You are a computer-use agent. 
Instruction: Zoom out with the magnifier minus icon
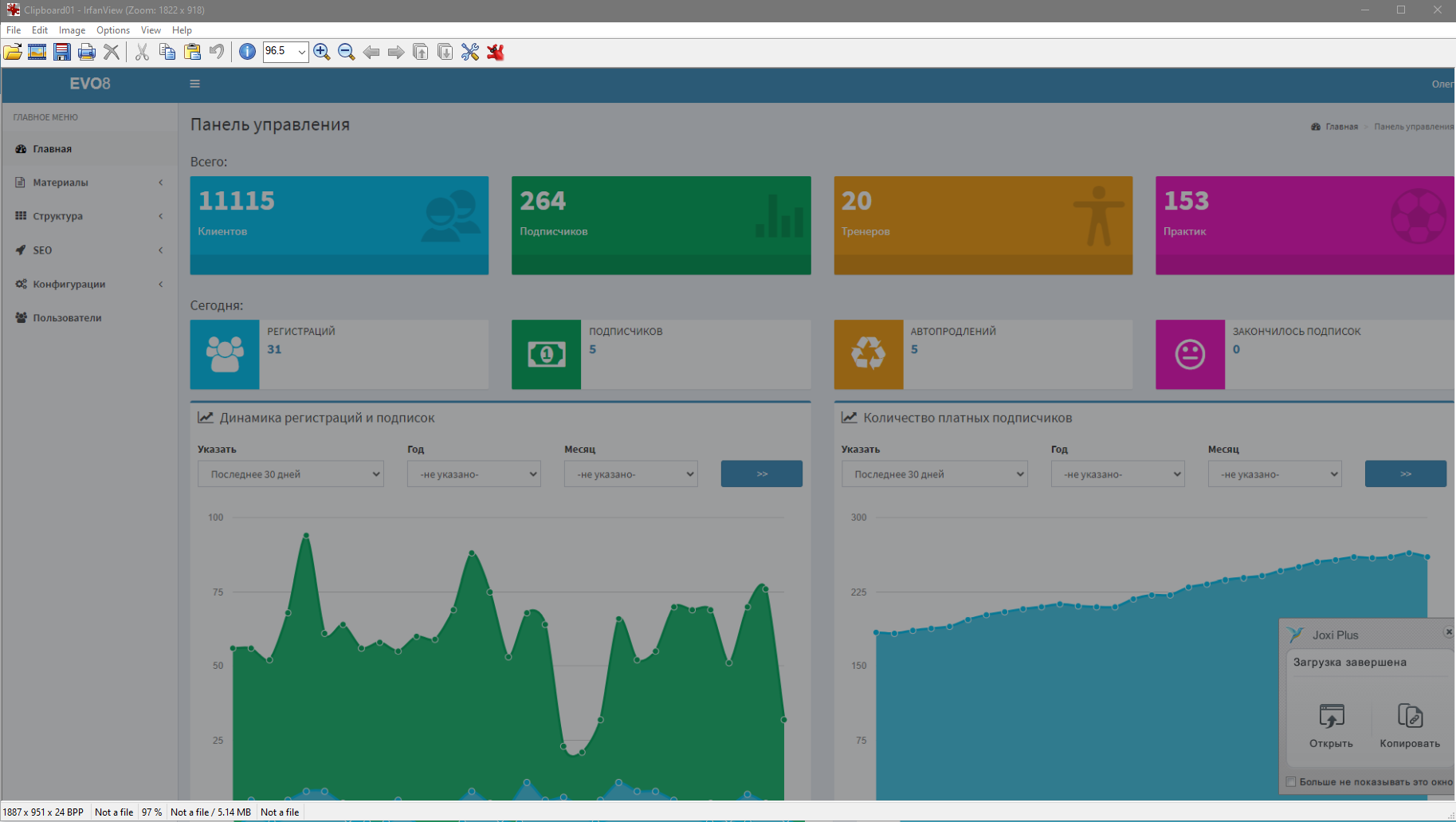(347, 52)
